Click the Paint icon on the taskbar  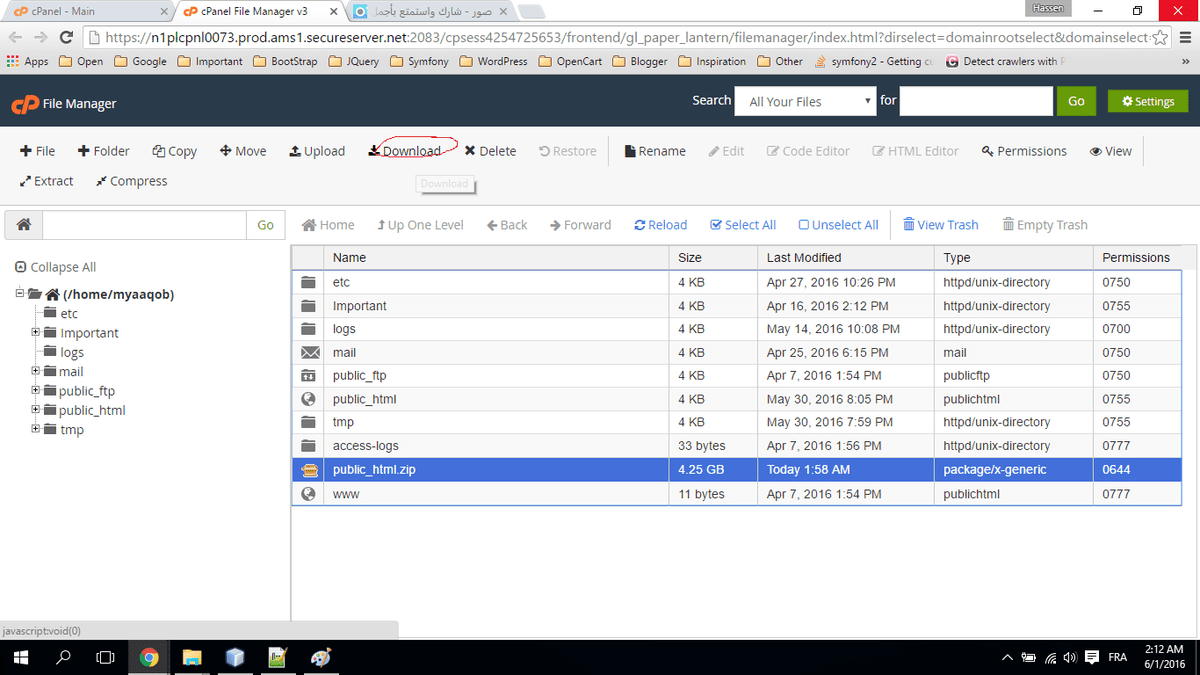(320, 657)
